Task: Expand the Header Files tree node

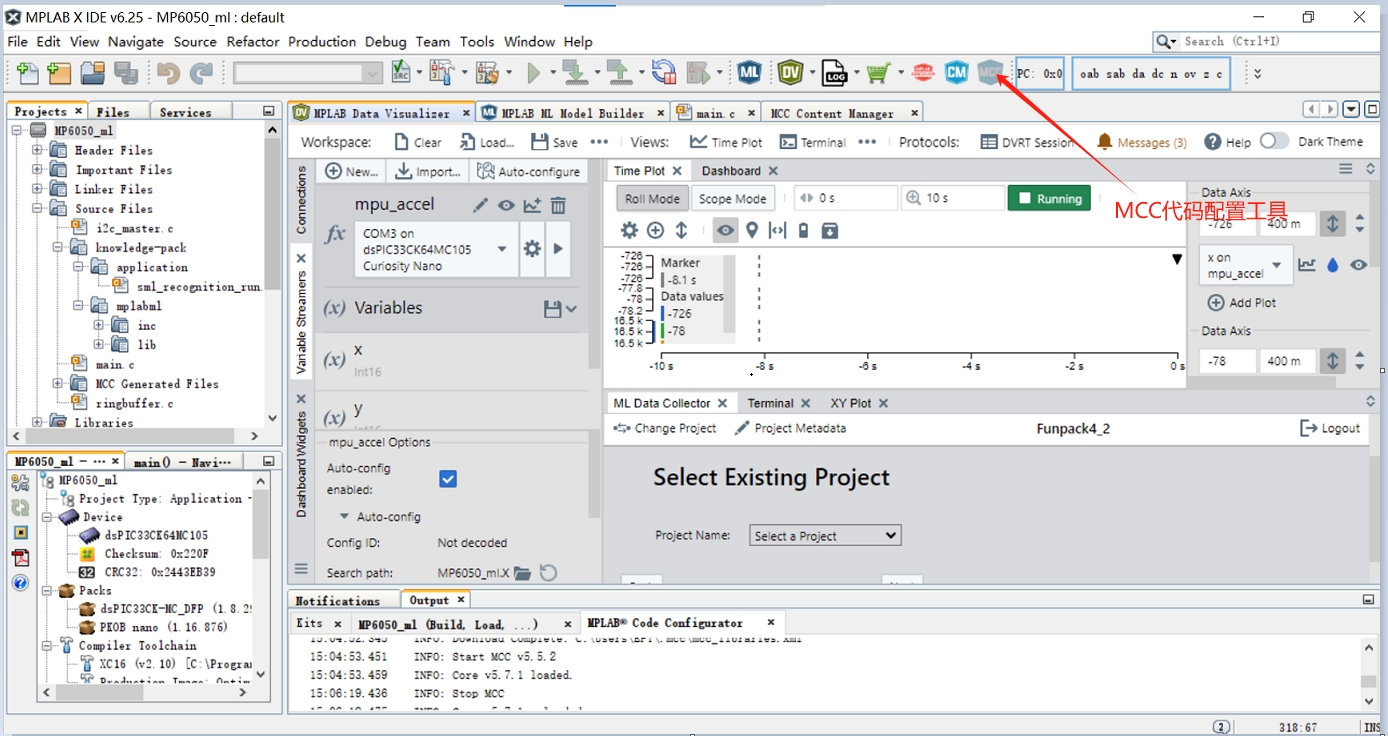Action: 37,150
